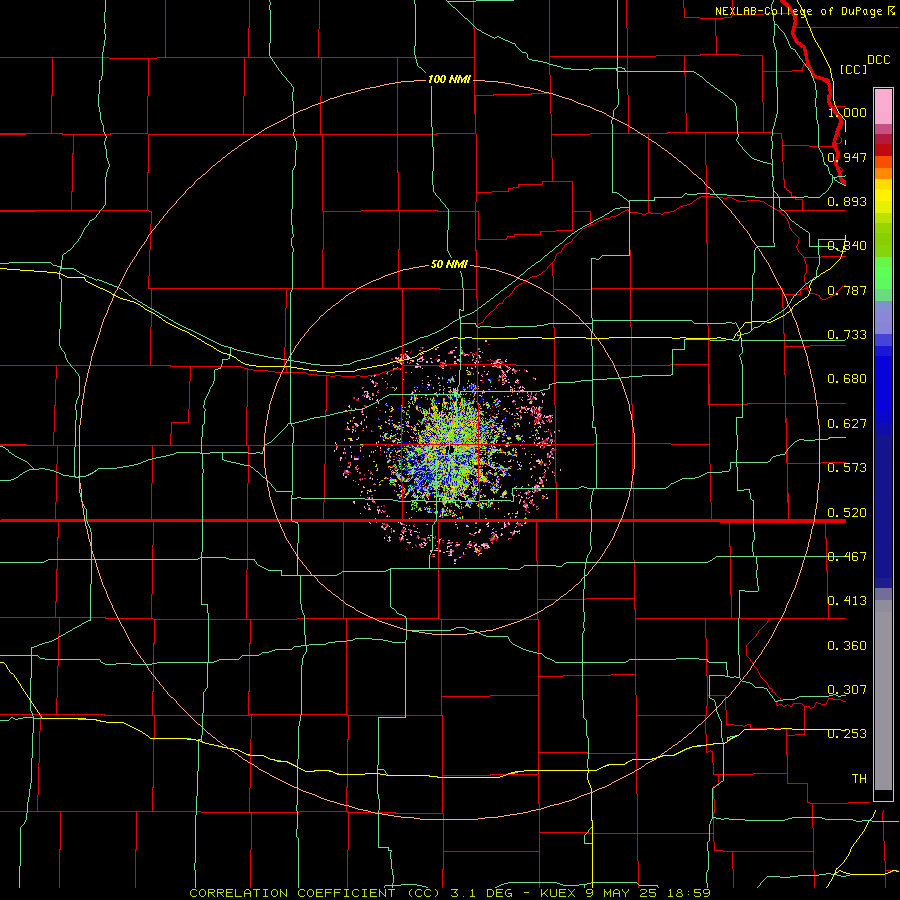Pick the light pink swatch atop color scale
Viewport: 900px width, 900px height.
tap(883, 107)
